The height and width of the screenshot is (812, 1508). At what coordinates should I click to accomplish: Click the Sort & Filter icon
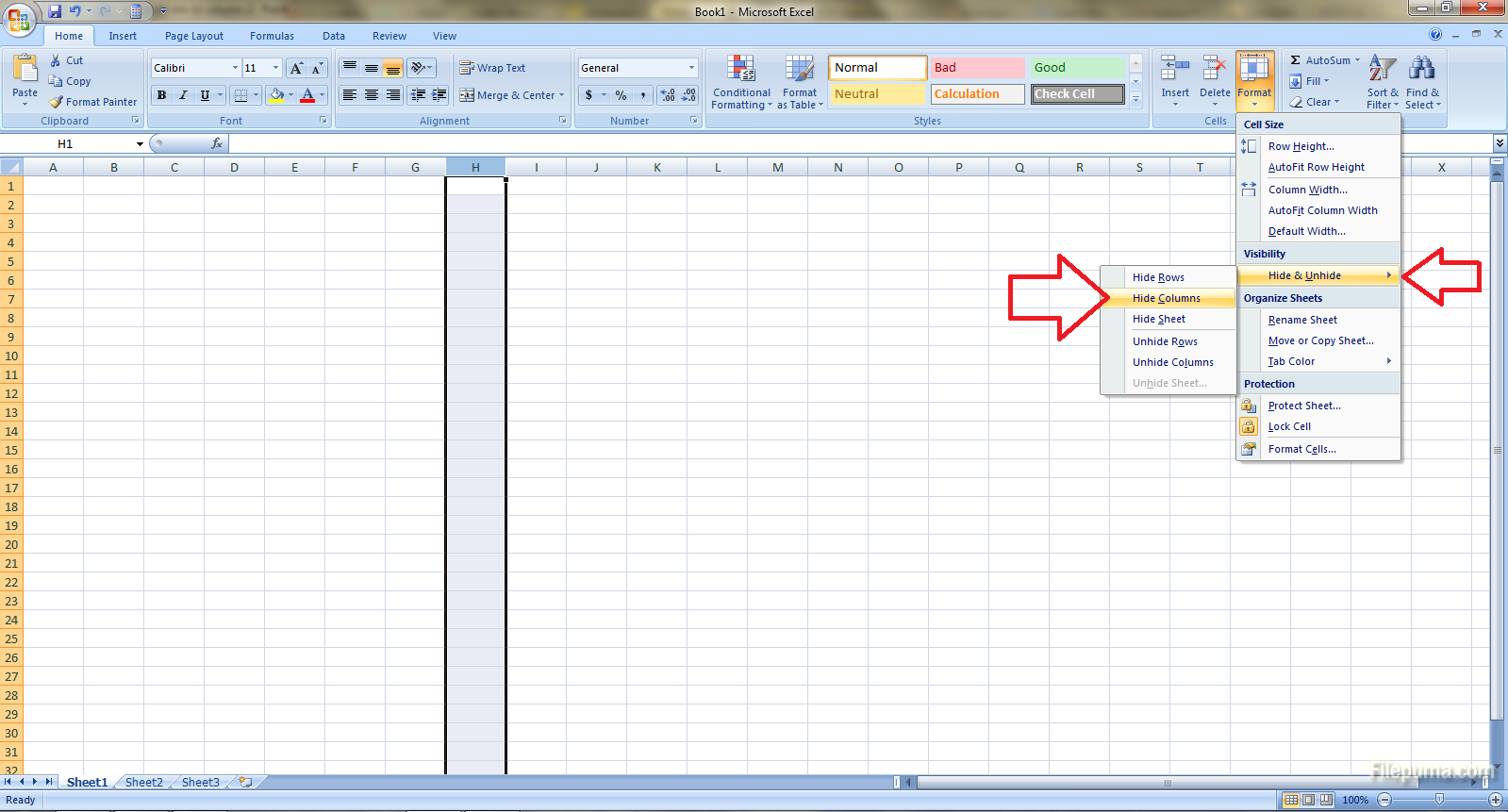(x=1382, y=70)
